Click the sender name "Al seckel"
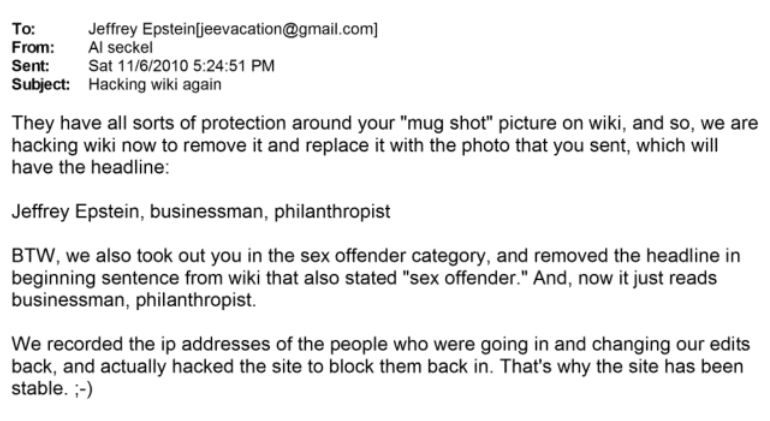 120,47
